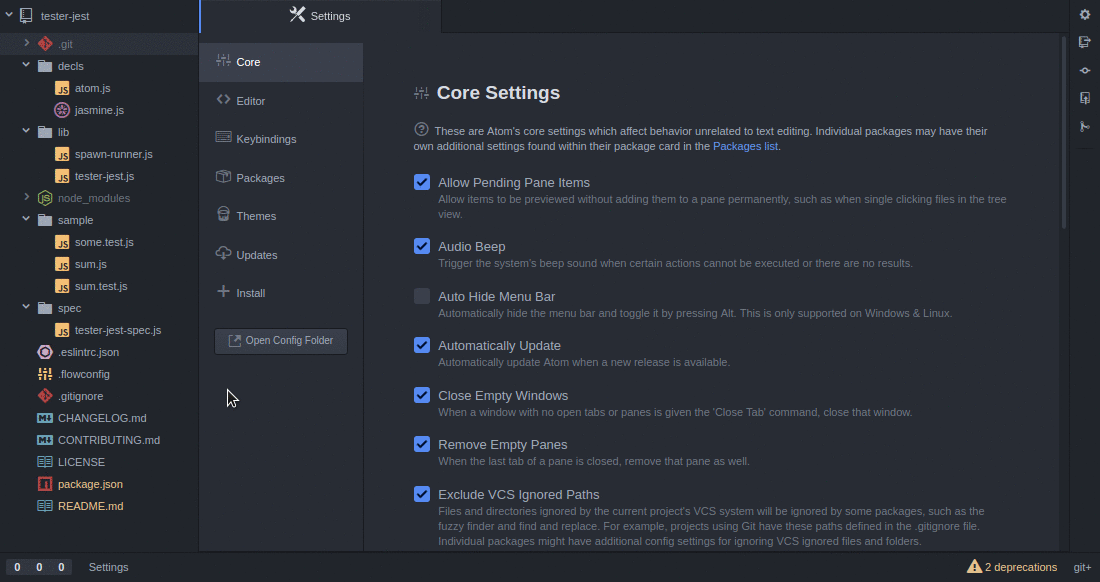Collapse the lib folder chevron
1100x582 pixels.
(26, 131)
